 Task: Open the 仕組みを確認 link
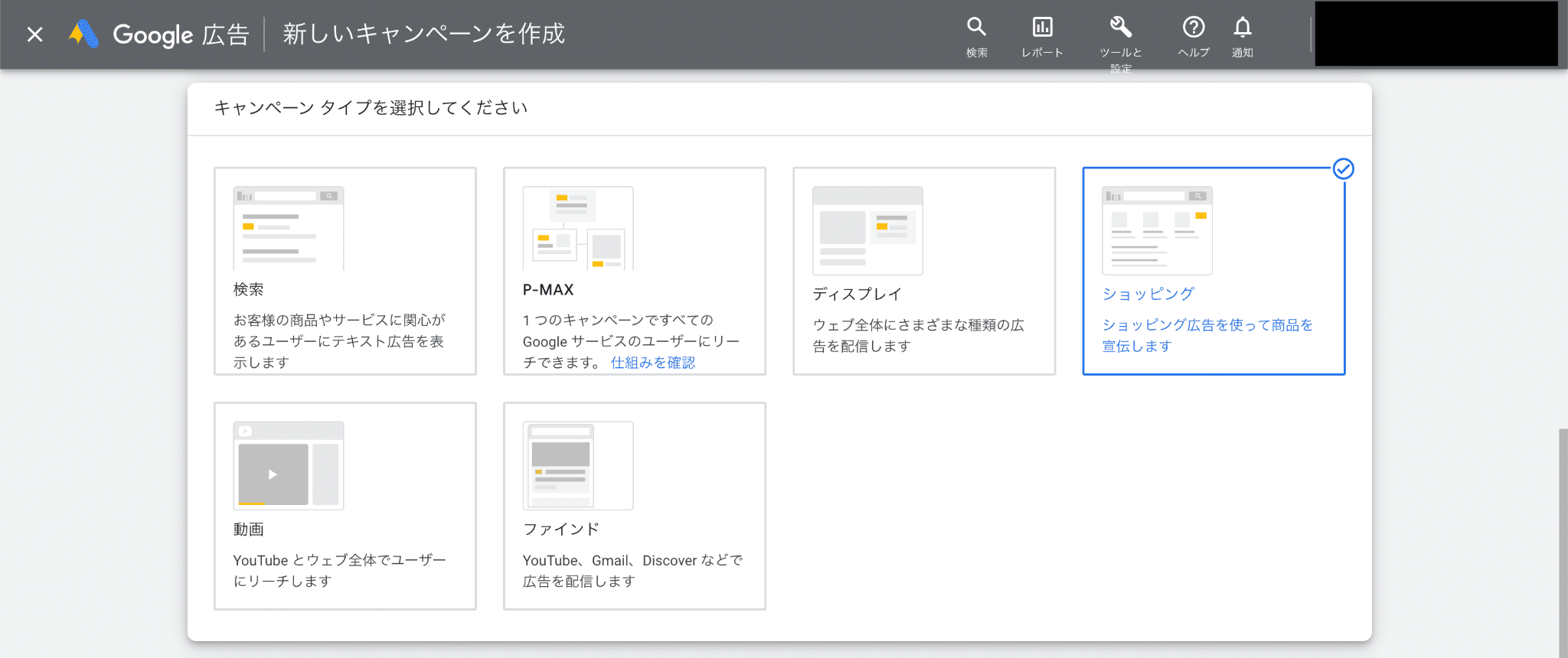click(653, 363)
